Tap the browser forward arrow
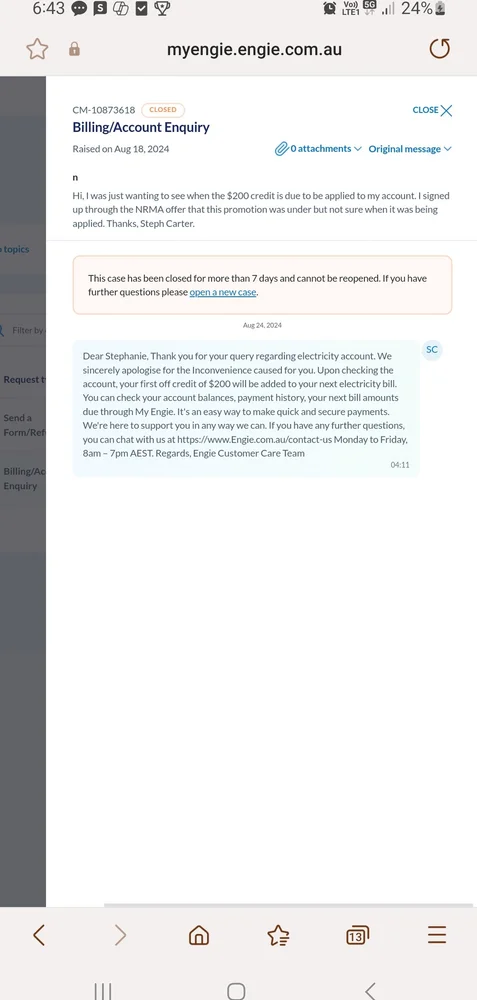477x1000 pixels. [120, 935]
